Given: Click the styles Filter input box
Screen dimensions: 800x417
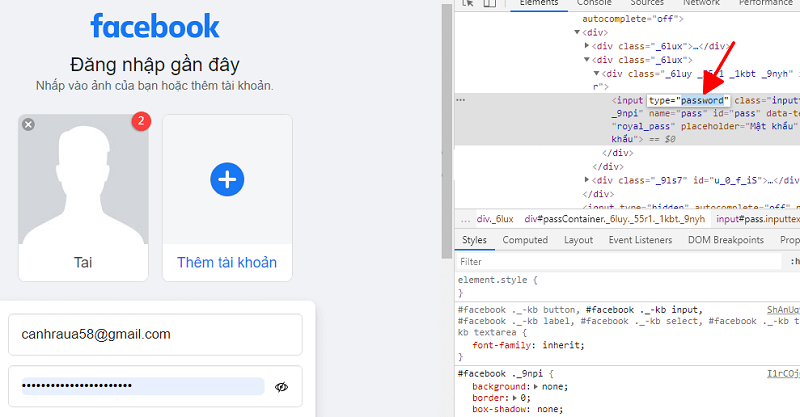Looking at the screenshot, I should (x=619, y=262).
